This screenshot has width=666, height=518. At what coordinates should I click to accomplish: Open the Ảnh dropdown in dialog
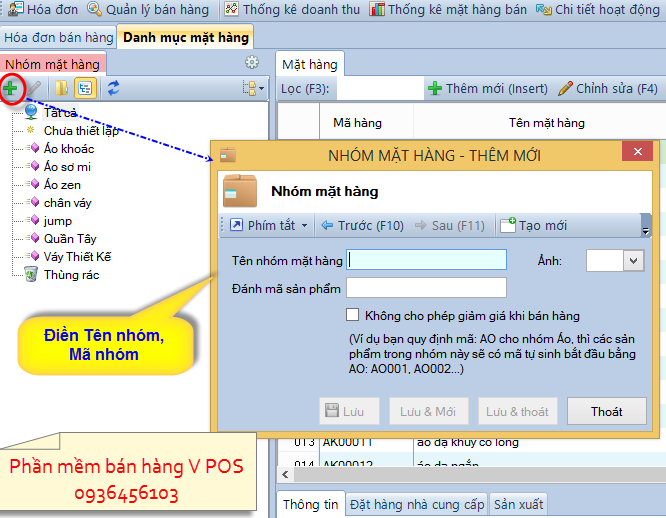[x=632, y=260]
